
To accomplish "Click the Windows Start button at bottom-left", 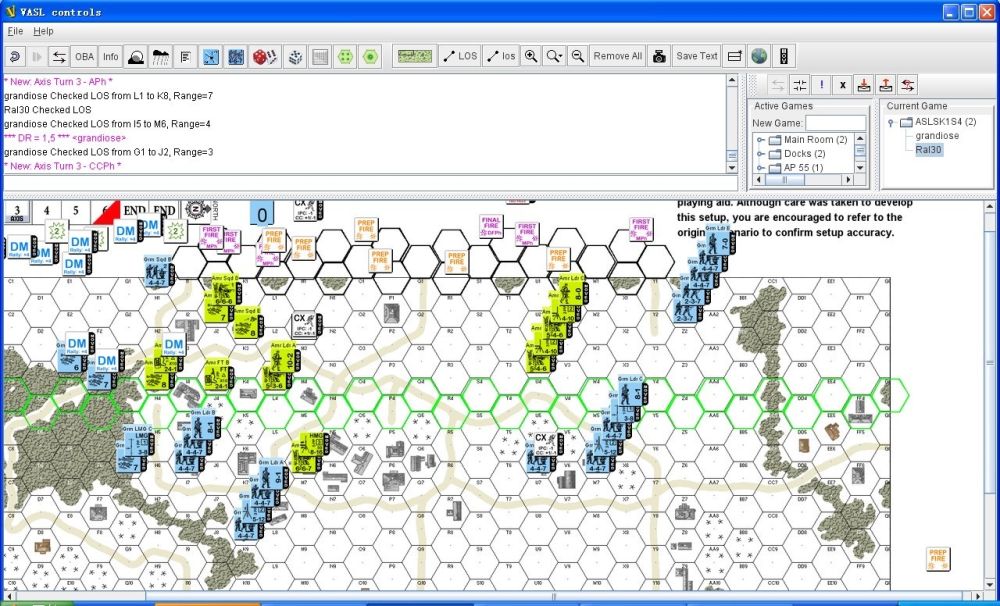I will pyautogui.click(x=37, y=603).
